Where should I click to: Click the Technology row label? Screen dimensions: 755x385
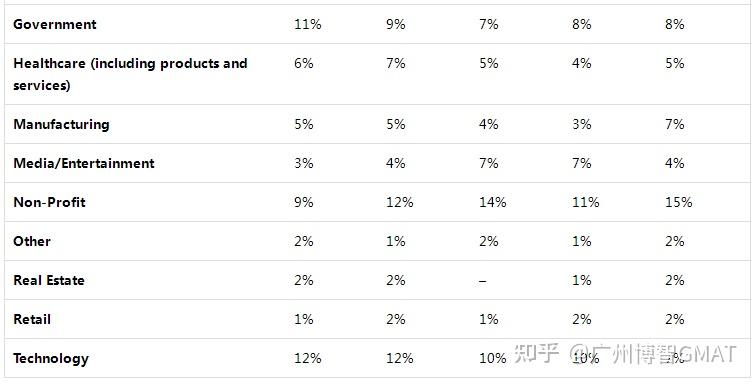tap(51, 359)
